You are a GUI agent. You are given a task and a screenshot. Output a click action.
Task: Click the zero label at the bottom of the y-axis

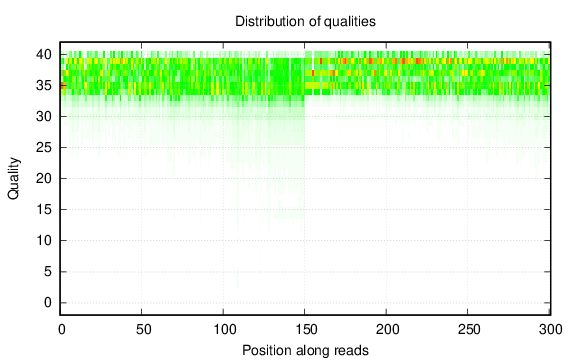click(48, 303)
